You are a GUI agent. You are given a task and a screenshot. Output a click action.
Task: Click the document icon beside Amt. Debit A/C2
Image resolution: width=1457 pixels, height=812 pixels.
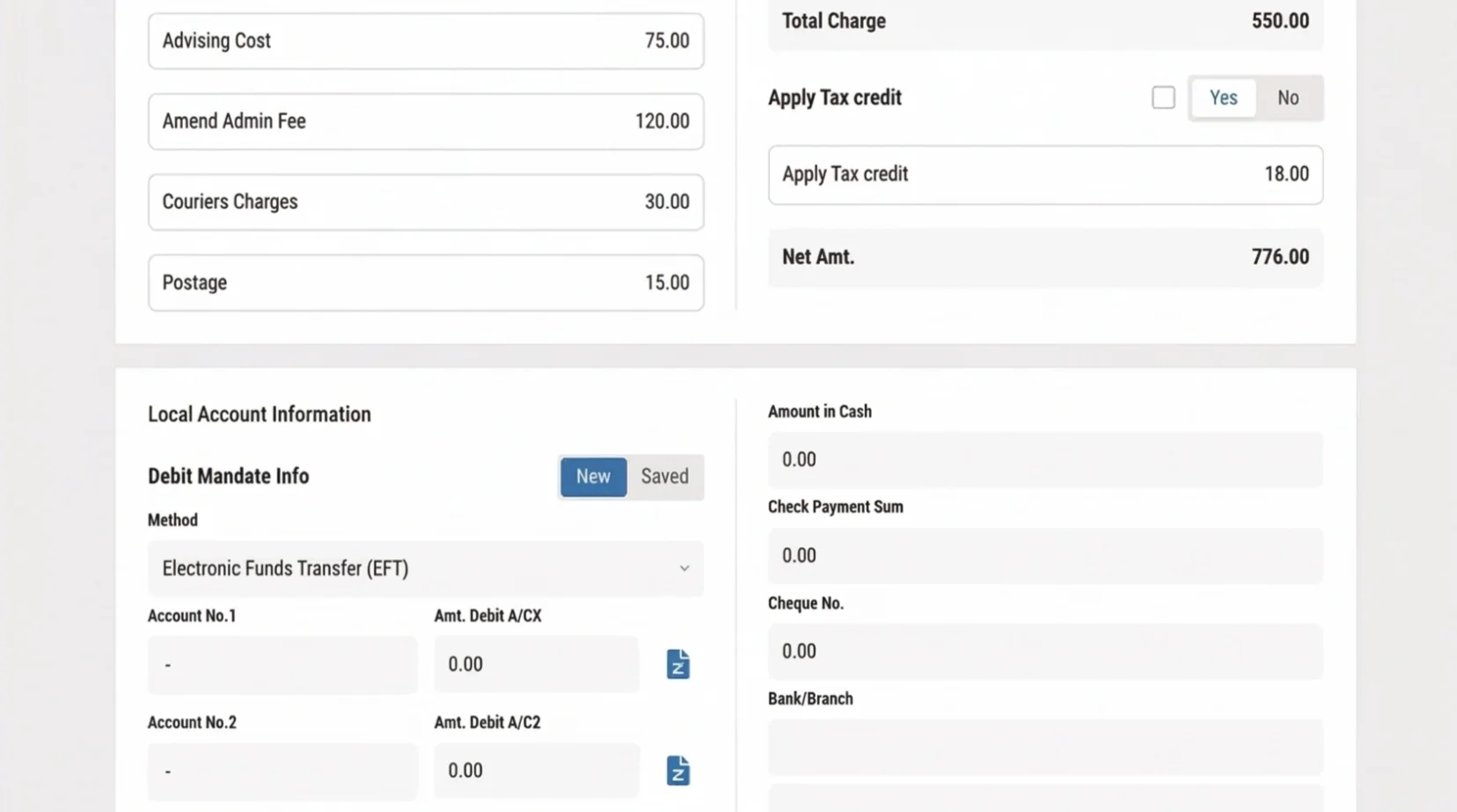point(677,771)
